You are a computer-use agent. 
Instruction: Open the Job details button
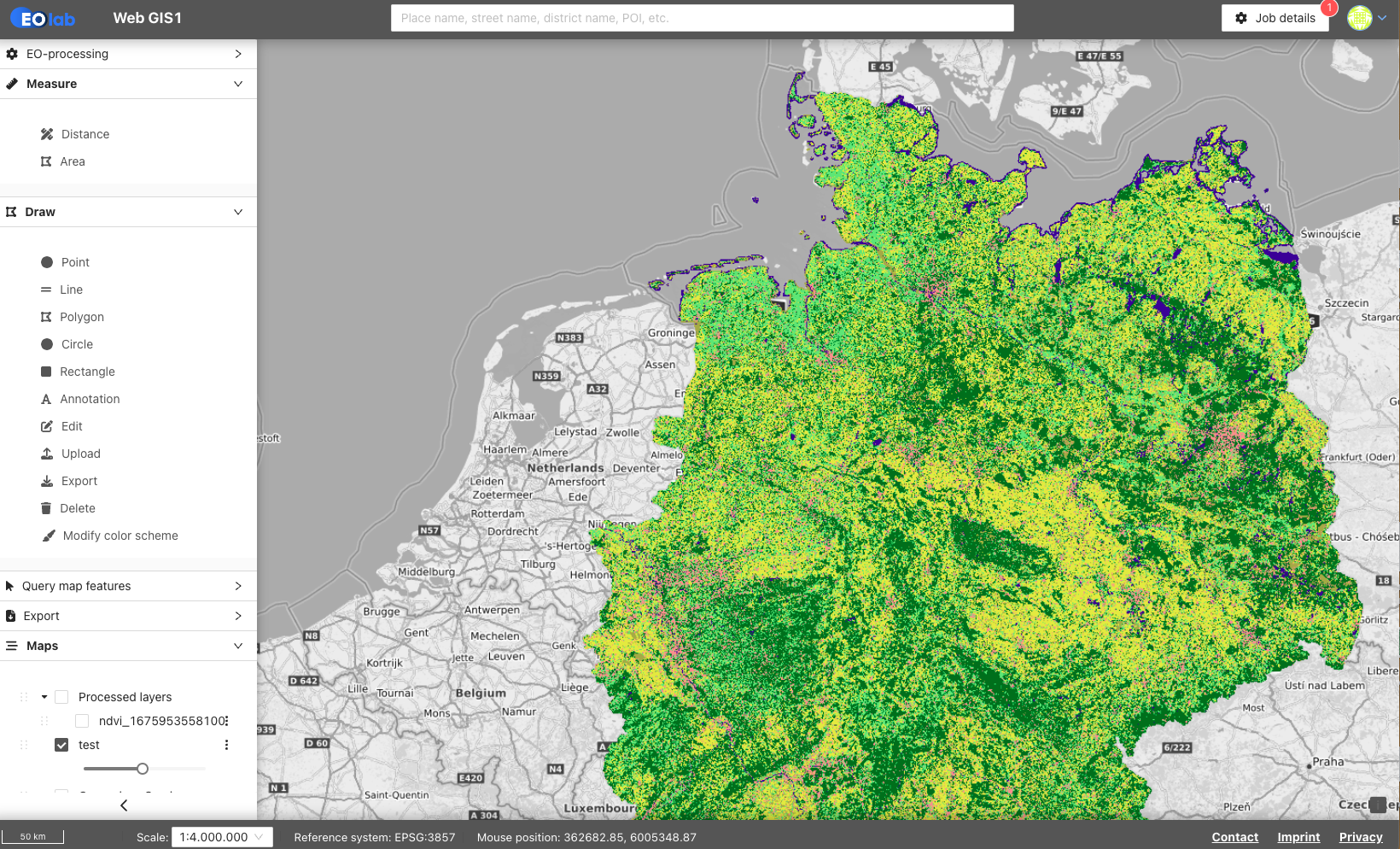(x=1275, y=18)
